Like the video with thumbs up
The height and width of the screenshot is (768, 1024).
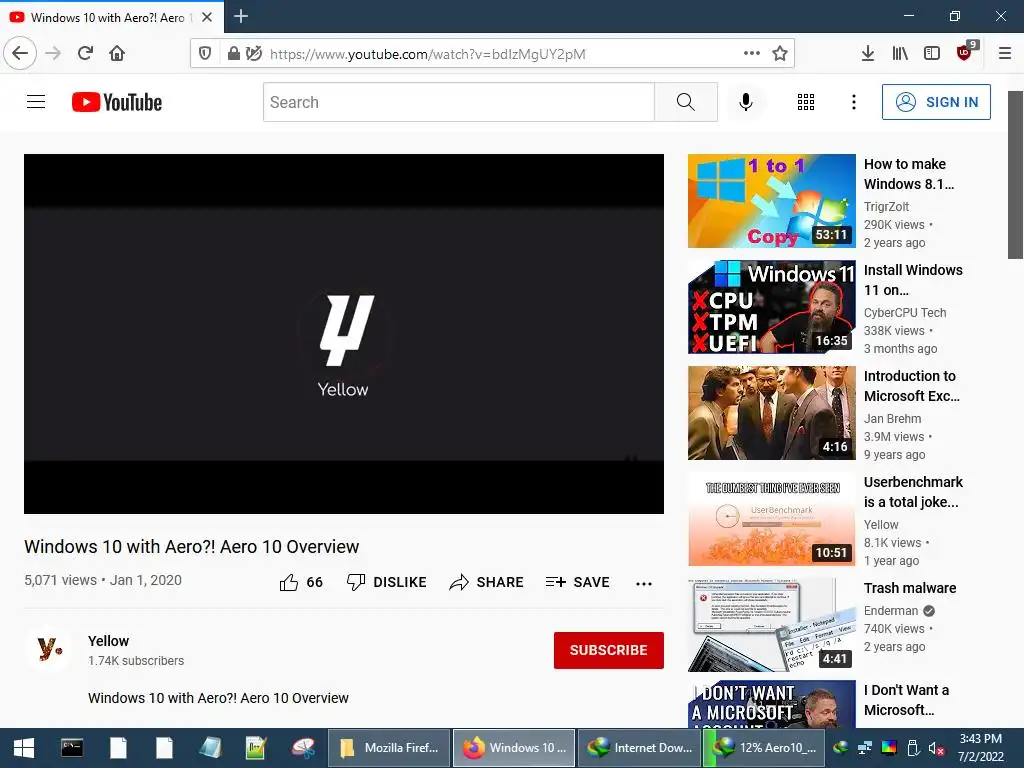coord(301,582)
